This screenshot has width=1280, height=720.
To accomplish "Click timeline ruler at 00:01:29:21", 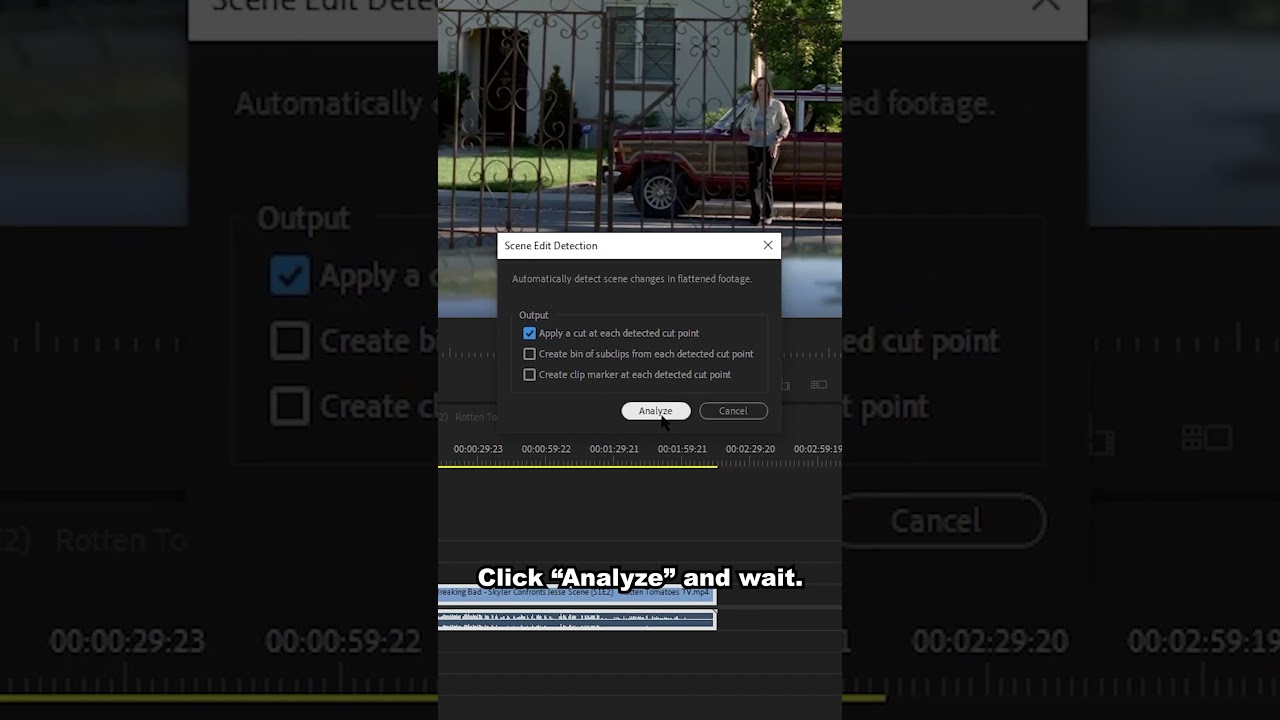I will 614,449.
